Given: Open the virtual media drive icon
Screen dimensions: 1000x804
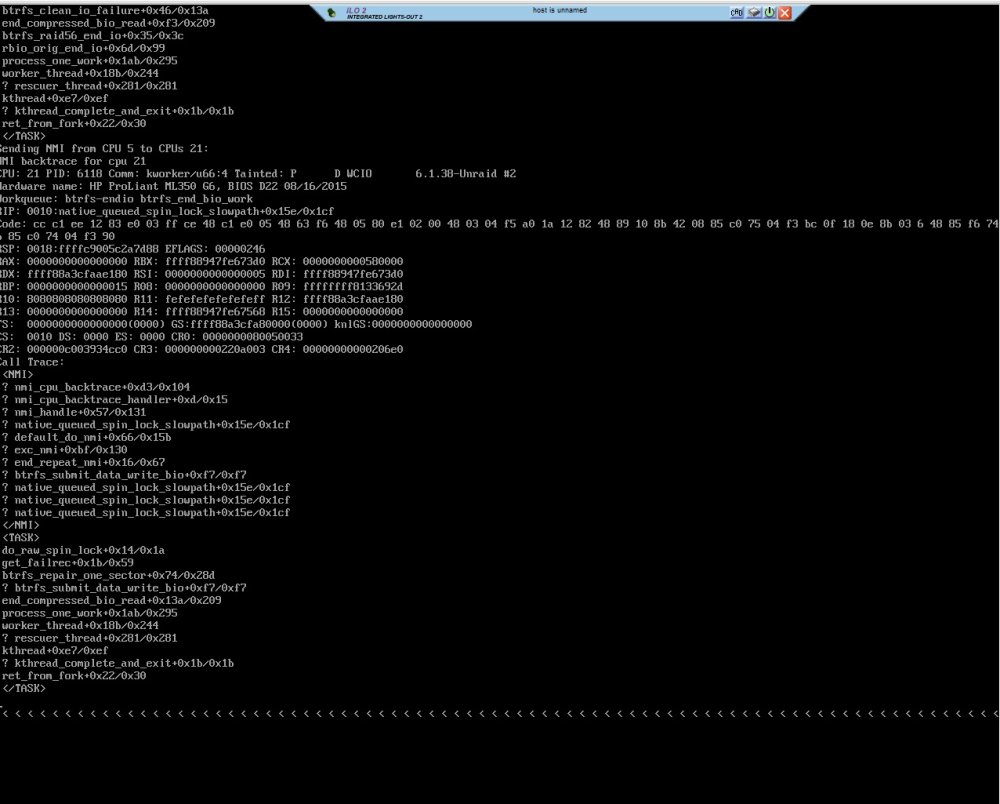Looking at the screenshot, I should click(754, 12).
